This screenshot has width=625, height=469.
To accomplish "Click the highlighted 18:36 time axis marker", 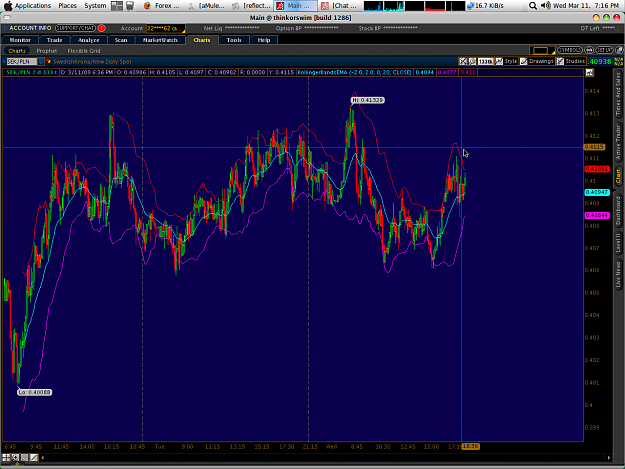I will pyautogui.click(x=470, y=447).
